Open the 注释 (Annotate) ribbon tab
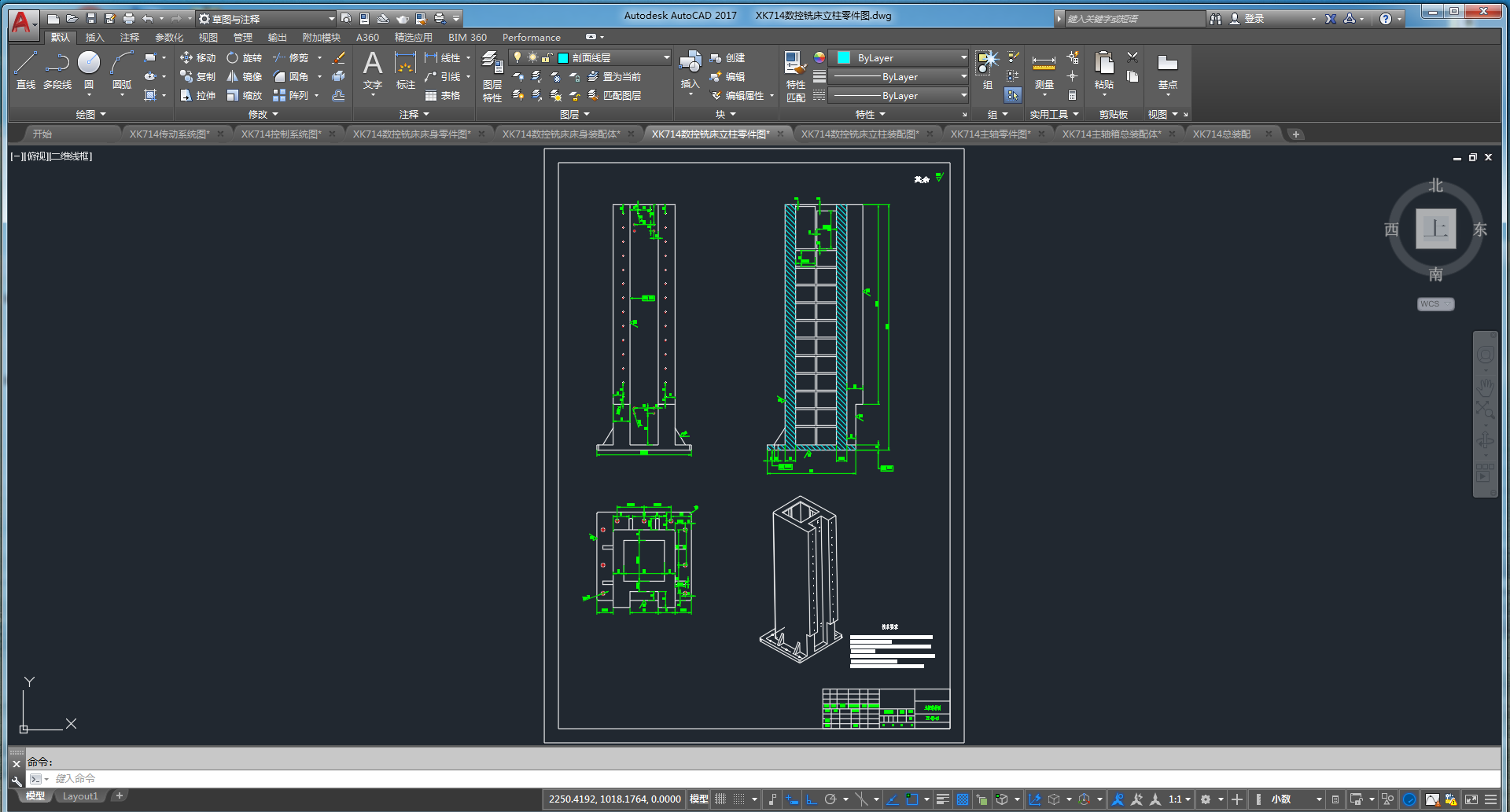The height and width of the screenshot is (812, 1510). tap(129, 37)
